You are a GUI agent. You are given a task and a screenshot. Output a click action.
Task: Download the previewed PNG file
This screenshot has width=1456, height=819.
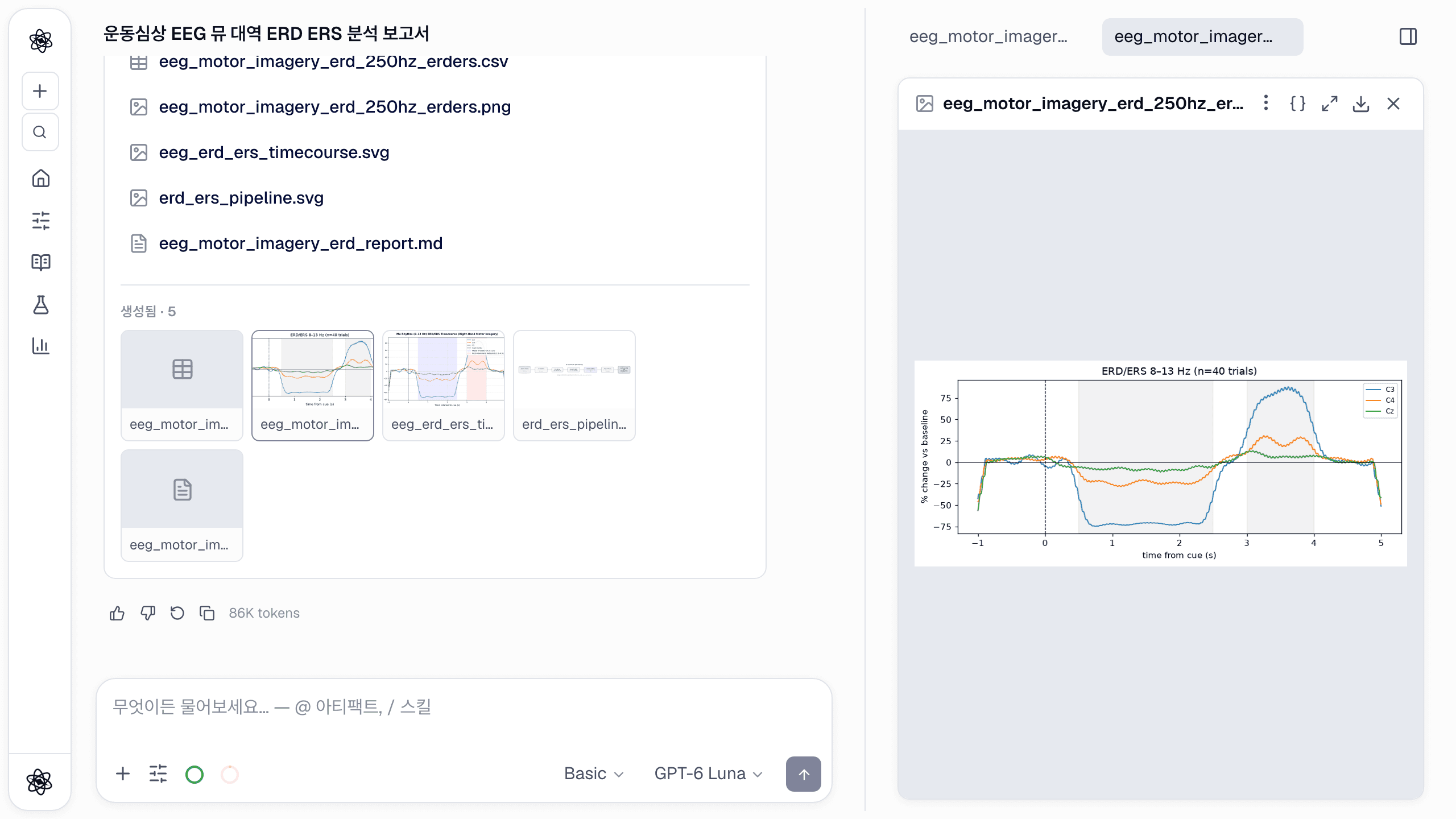click(x=1361, y=104)
